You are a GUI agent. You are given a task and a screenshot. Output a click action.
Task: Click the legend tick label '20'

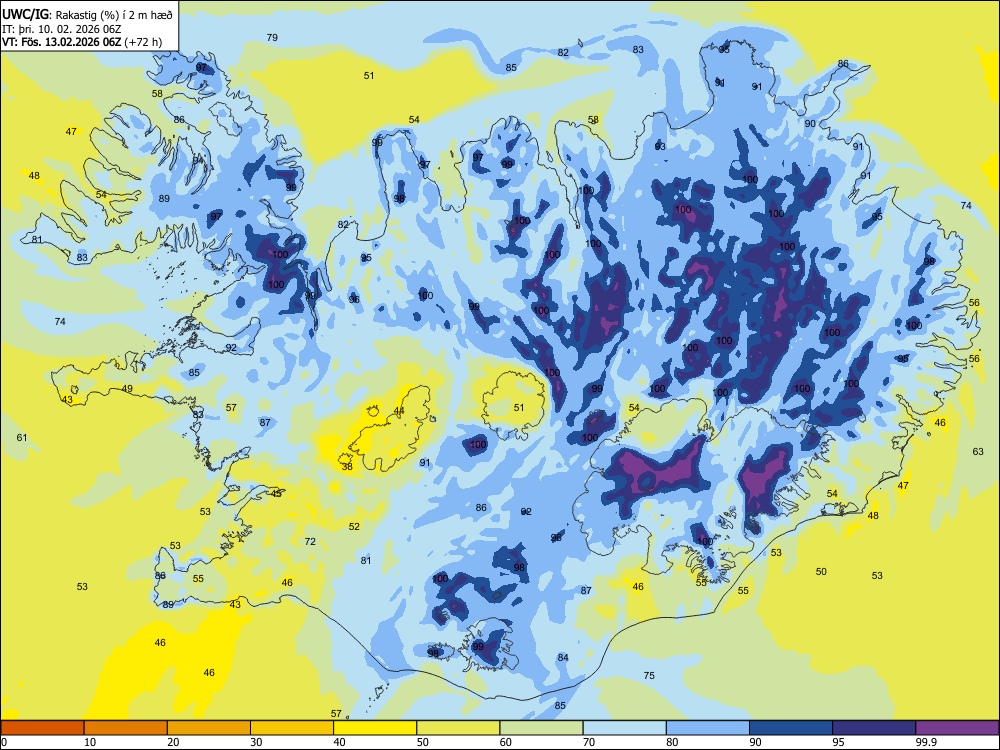173,742
